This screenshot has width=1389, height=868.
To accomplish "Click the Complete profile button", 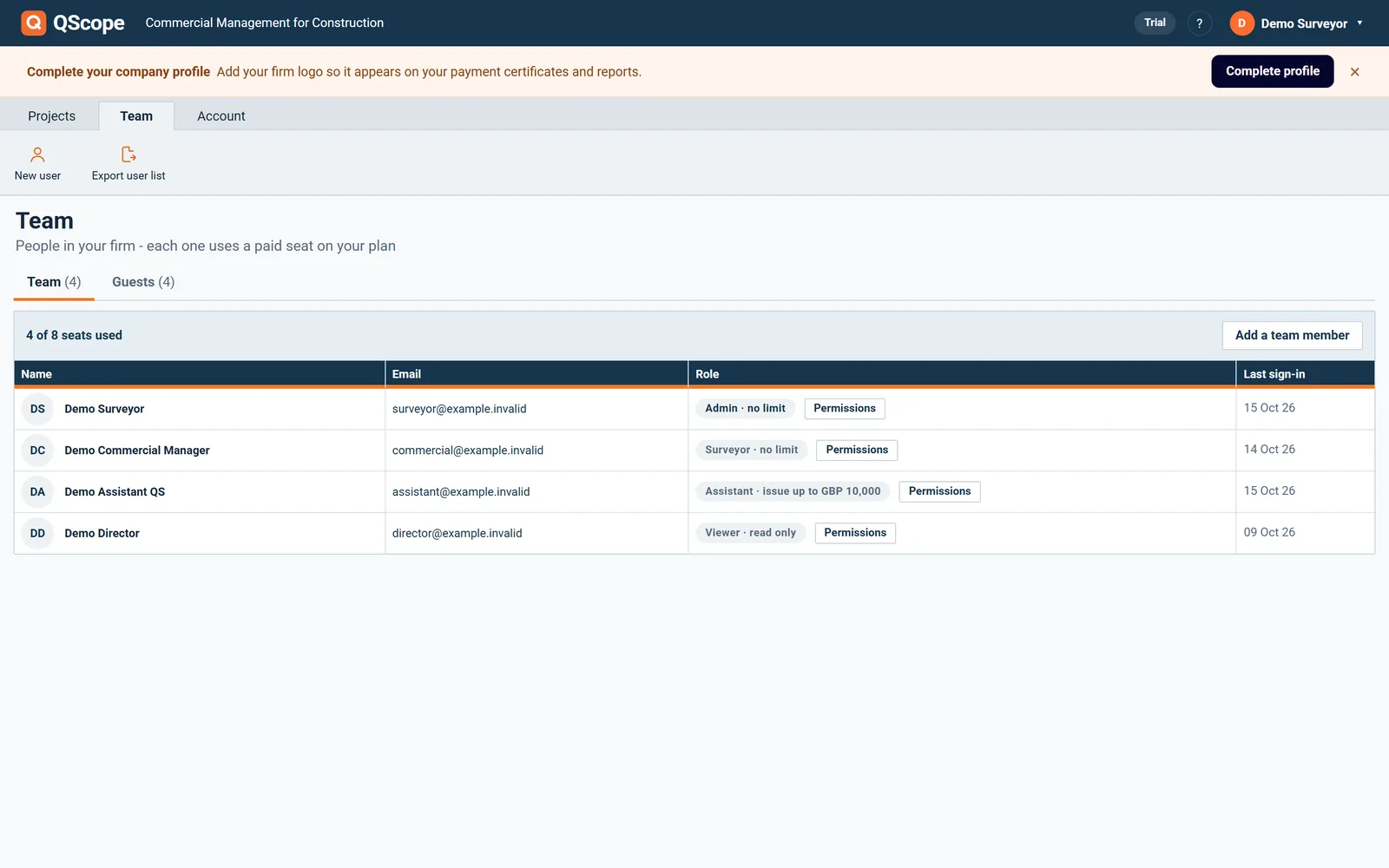I will click(1273, 71).
